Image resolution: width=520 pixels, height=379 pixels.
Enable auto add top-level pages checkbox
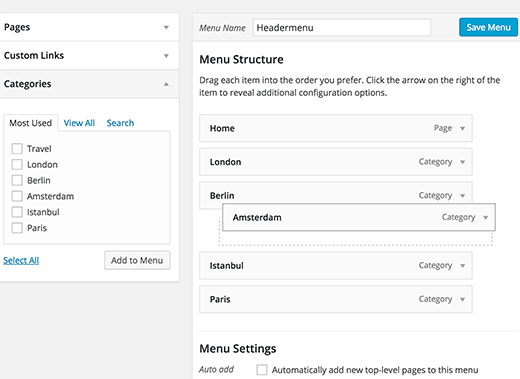click(x=262, y=370)
